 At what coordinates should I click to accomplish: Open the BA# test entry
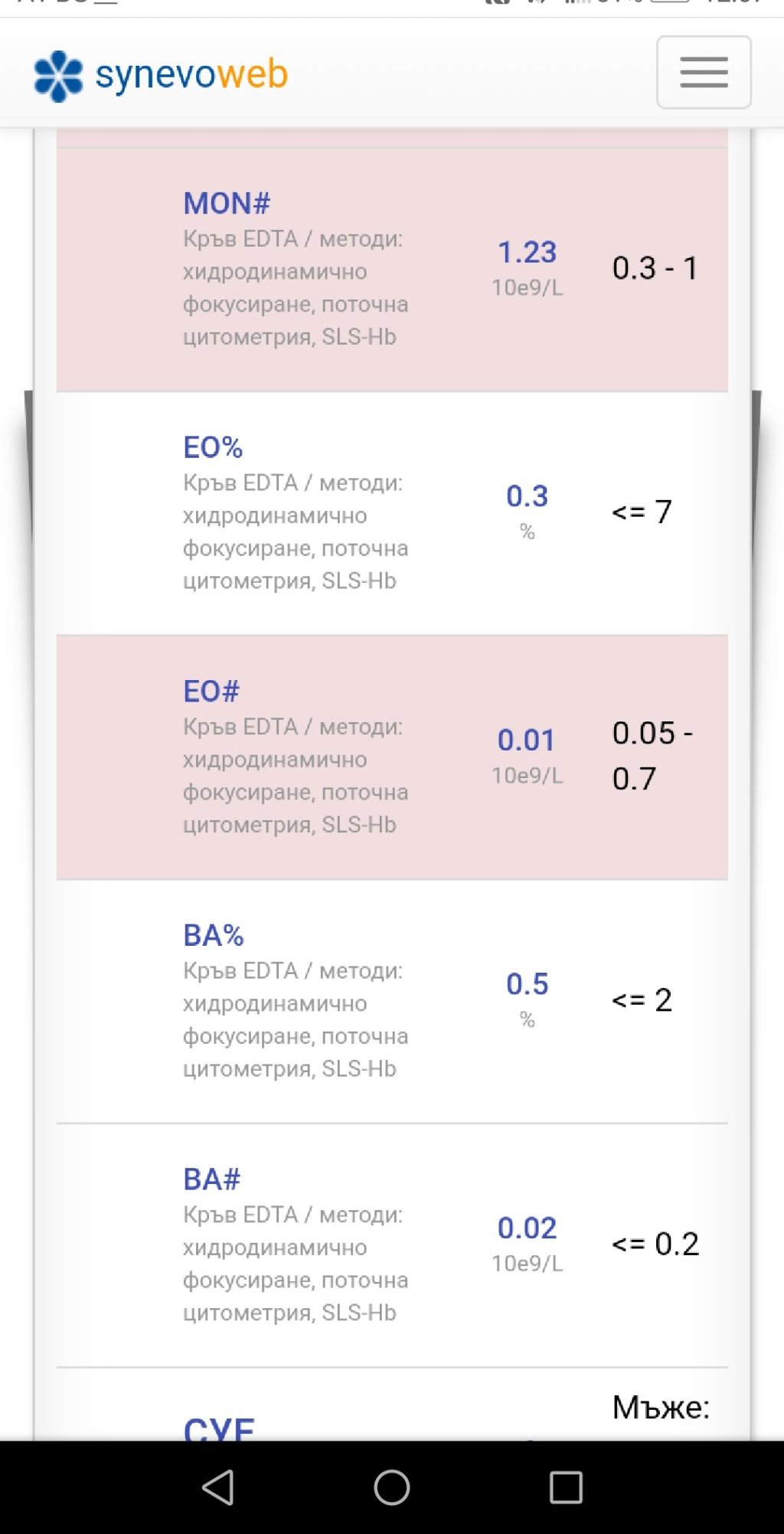[212, 1179]
